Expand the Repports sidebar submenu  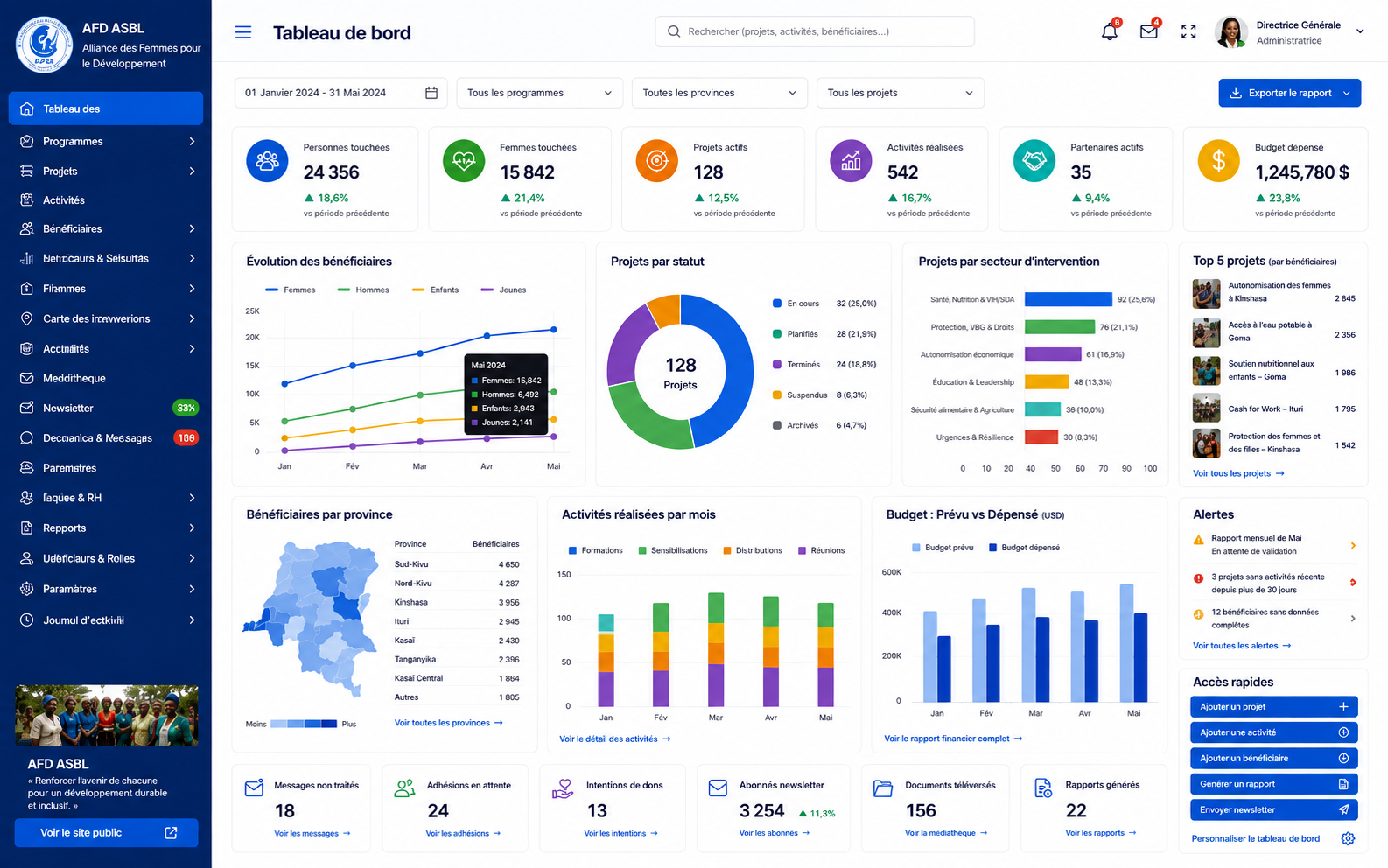point(192,528)
